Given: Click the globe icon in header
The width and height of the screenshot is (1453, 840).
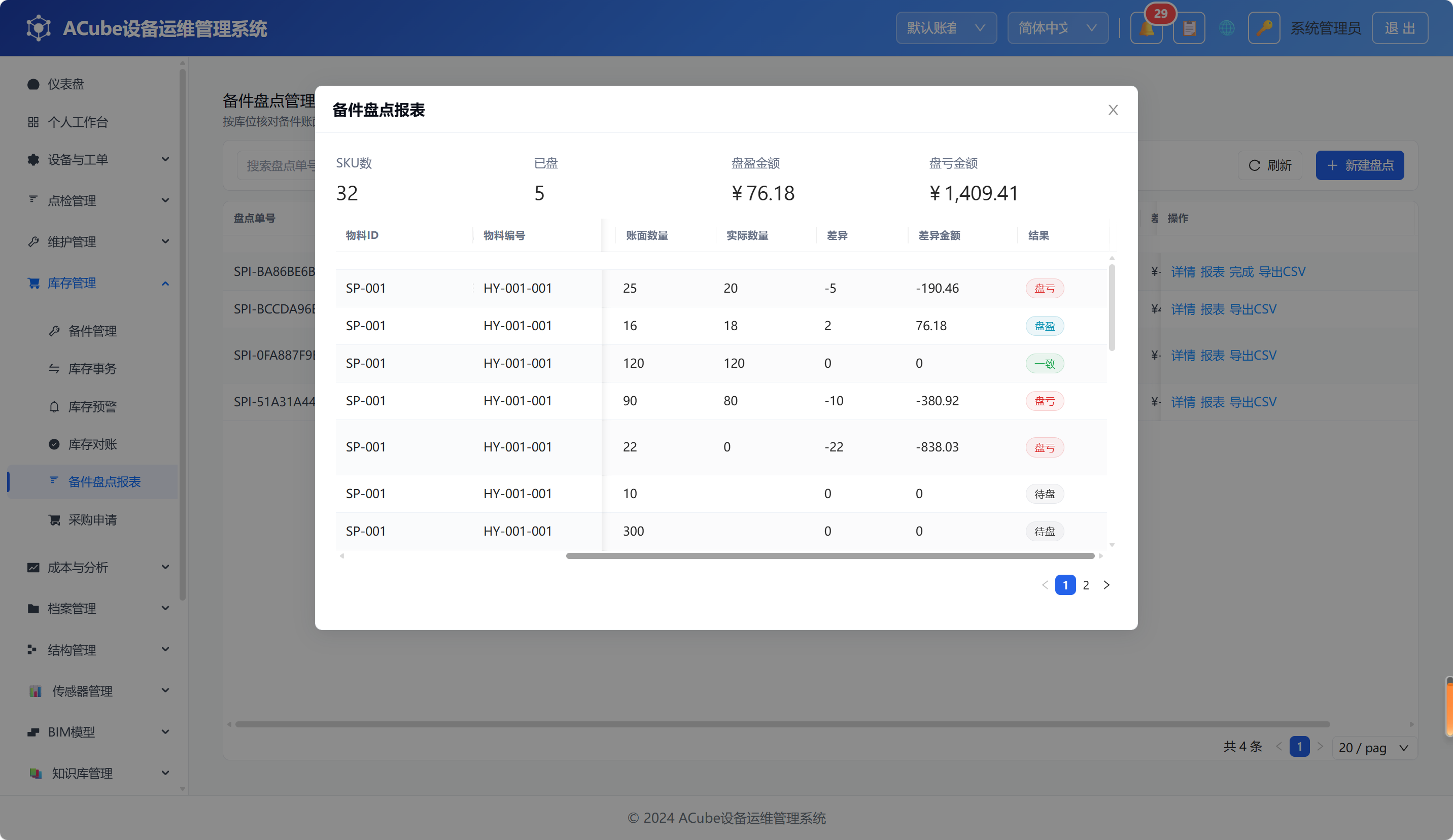Looking at the screenshot, I should 1226,28.
